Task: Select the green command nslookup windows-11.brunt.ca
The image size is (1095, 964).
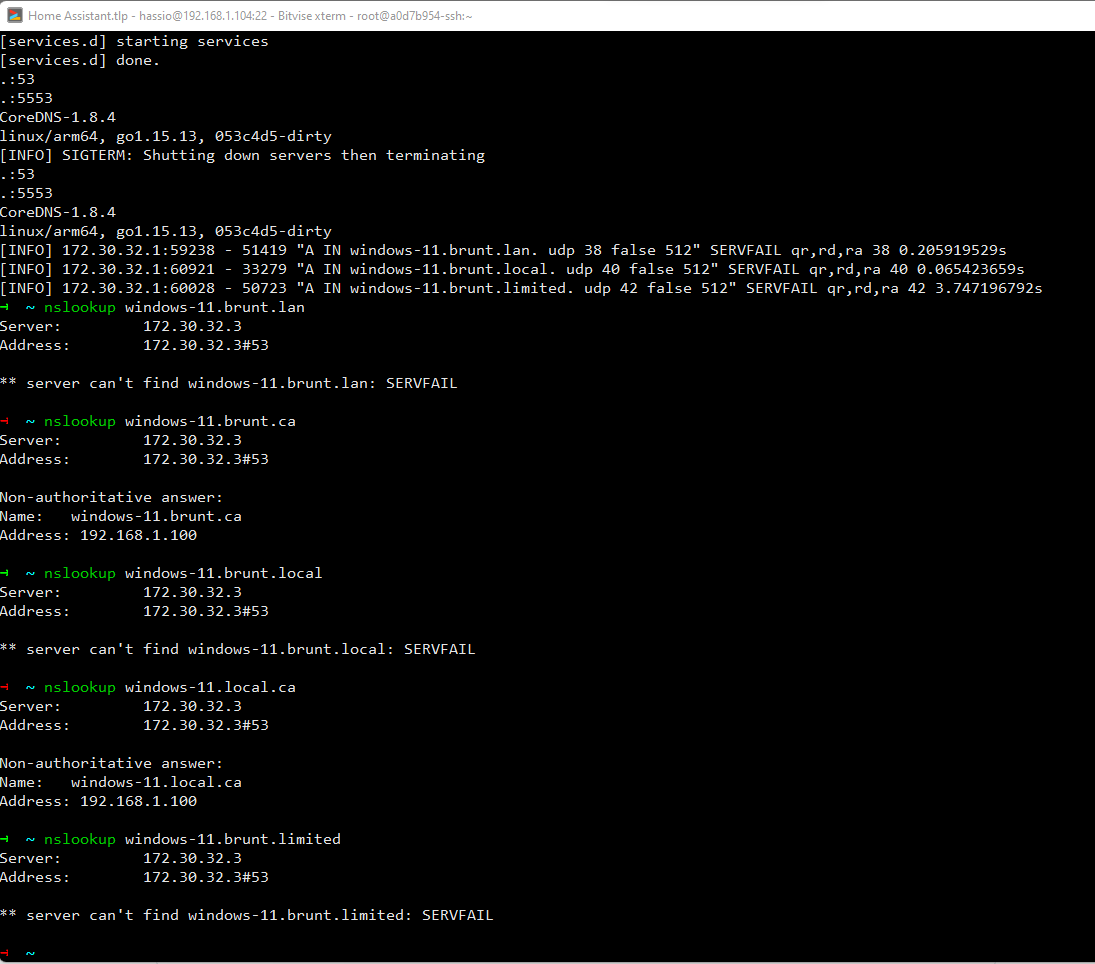Action: [168, 421]
